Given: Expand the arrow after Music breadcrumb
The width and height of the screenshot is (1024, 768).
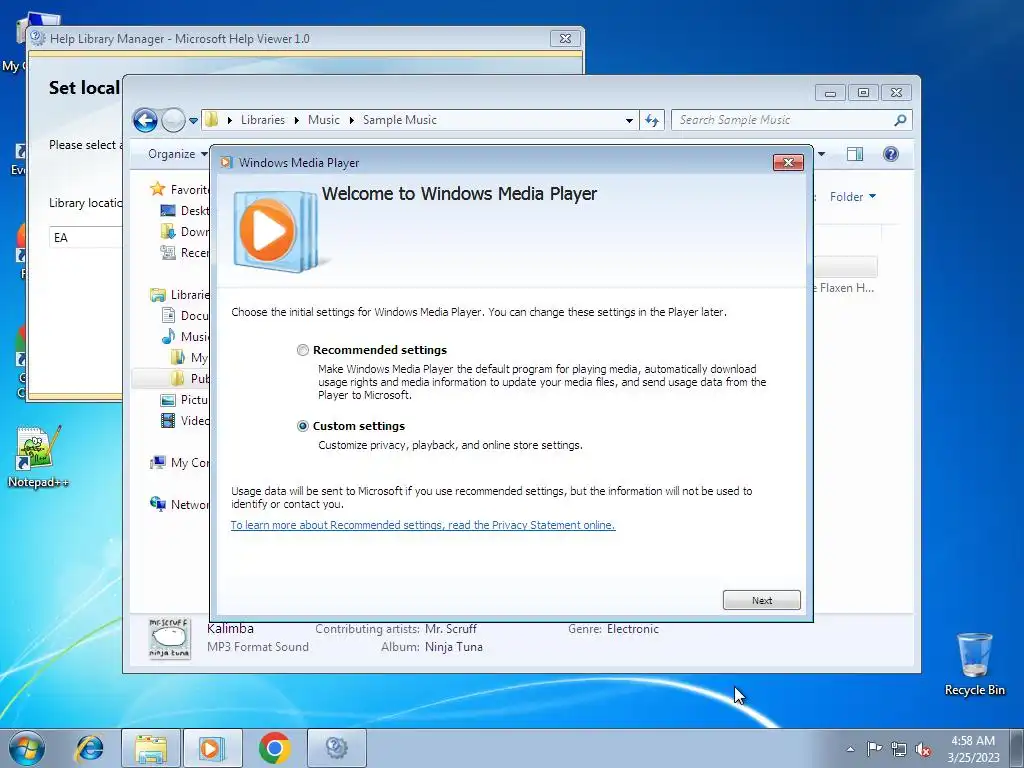Looking at the screenshot, I should click(351, 120).
